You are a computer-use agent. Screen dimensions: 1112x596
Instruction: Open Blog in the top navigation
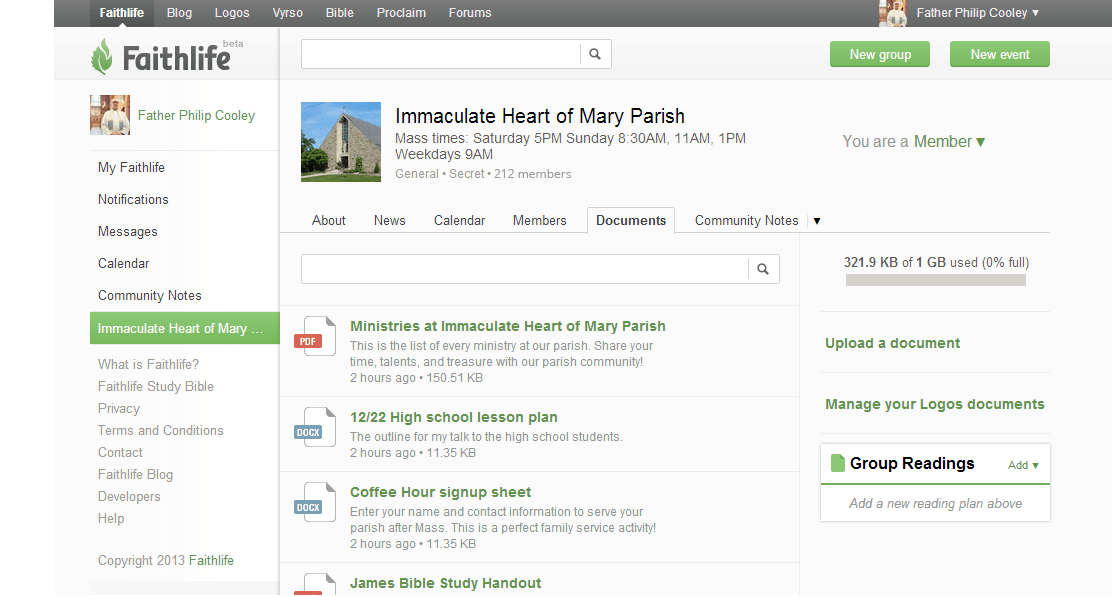[179, 13]
